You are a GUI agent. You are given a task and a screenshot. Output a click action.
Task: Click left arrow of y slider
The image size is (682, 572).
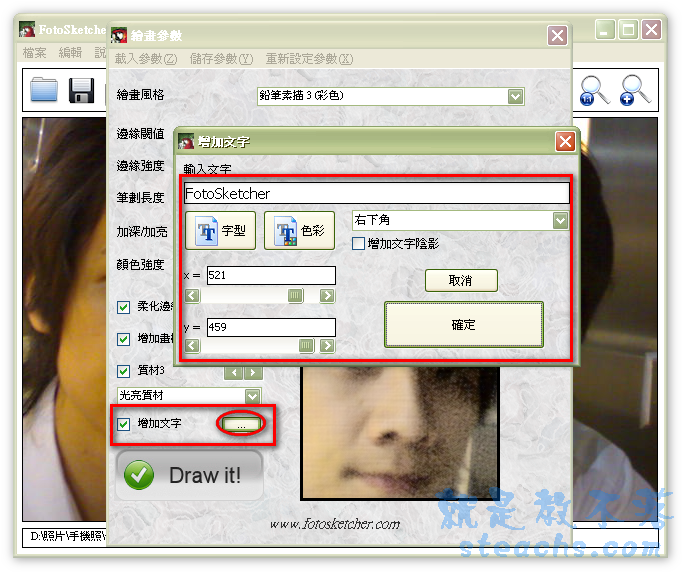(192, 346)
